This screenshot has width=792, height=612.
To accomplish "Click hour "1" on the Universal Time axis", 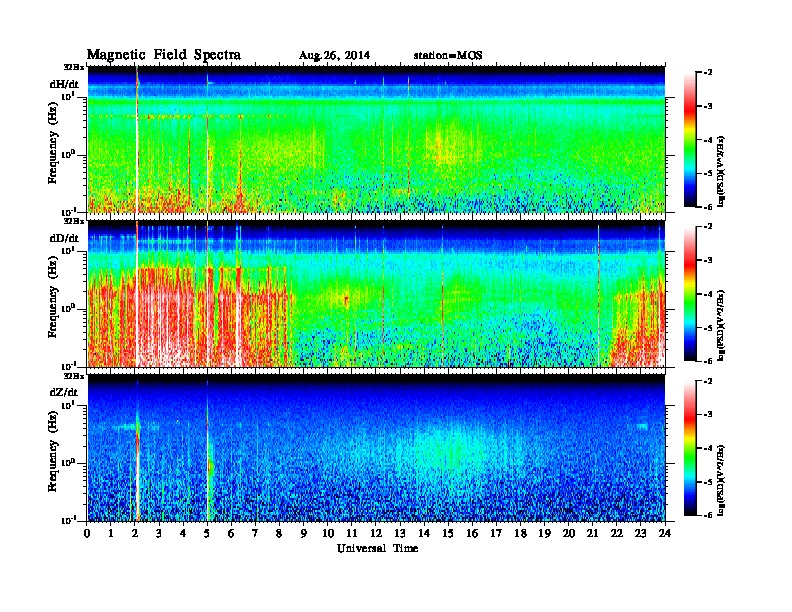I will 111,533.
